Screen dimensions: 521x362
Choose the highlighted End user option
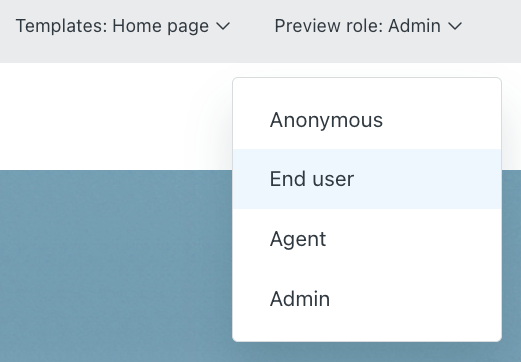tap(367, 179)
